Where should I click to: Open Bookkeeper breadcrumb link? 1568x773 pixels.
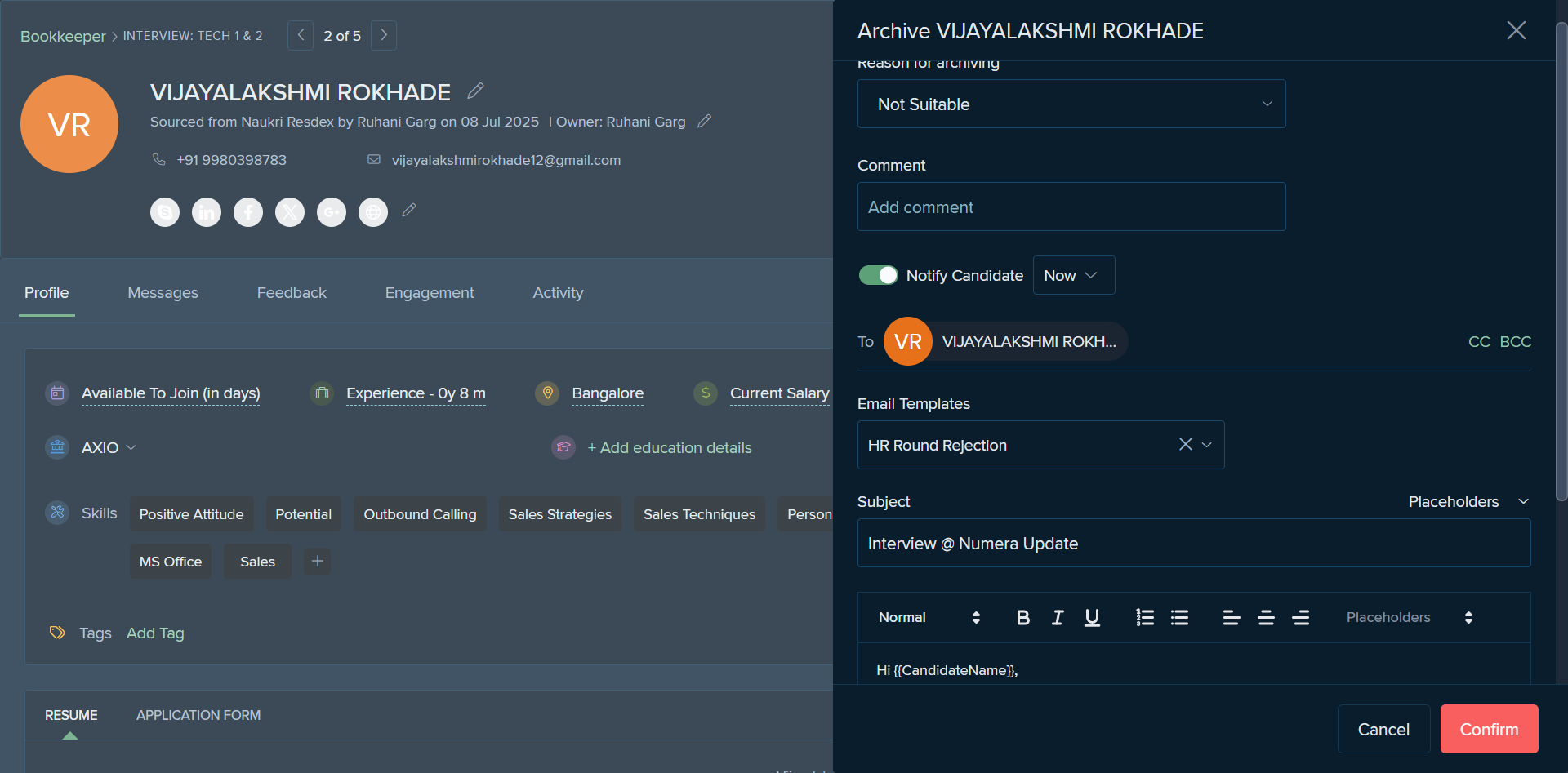[63, 36]
